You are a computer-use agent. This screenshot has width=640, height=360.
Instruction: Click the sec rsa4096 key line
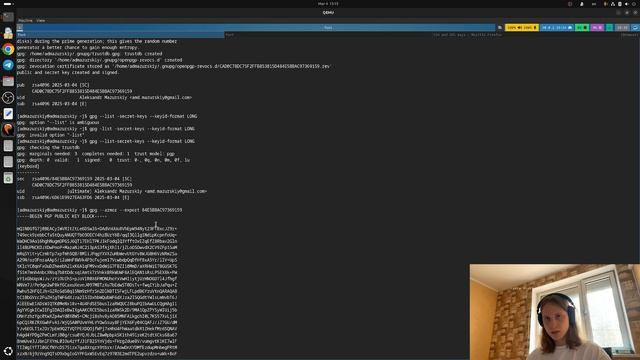pos(74,179)
